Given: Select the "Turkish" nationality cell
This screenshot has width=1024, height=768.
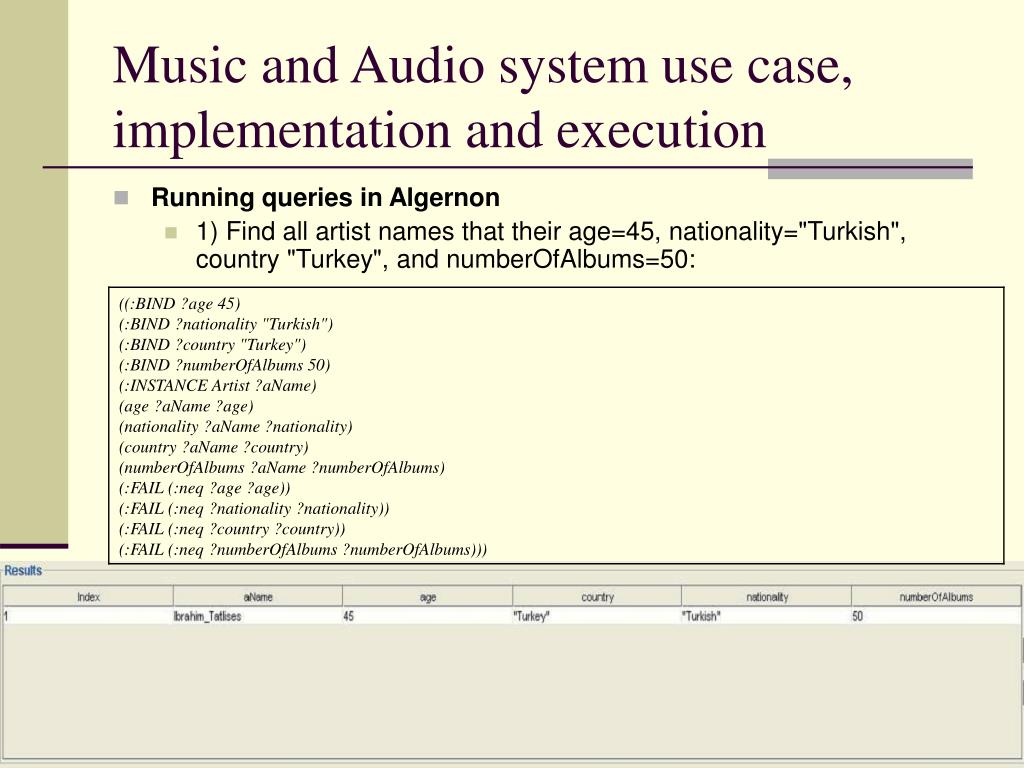Looking at the screenshot, I should pos(767,616).
